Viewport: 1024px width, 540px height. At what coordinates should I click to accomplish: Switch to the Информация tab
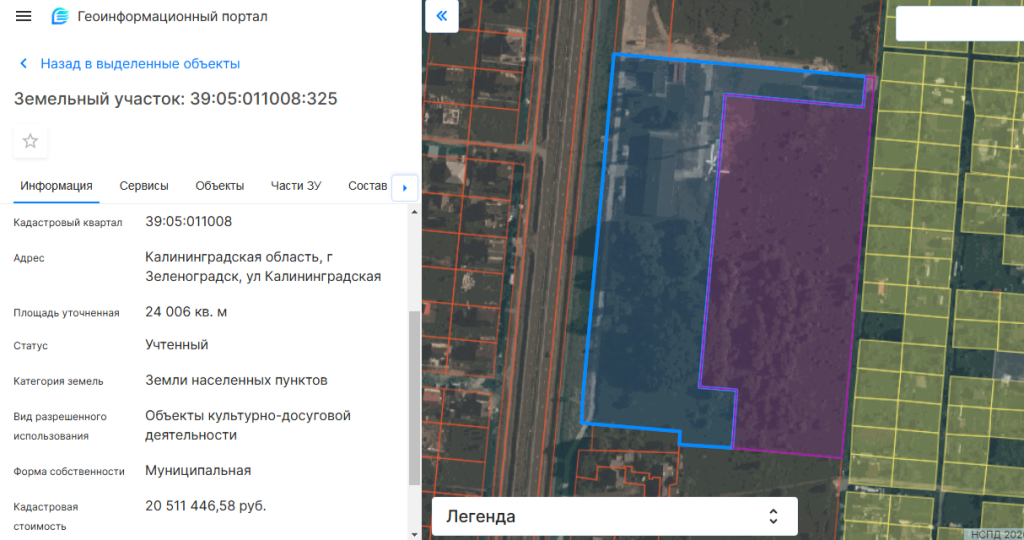point(57,186)
